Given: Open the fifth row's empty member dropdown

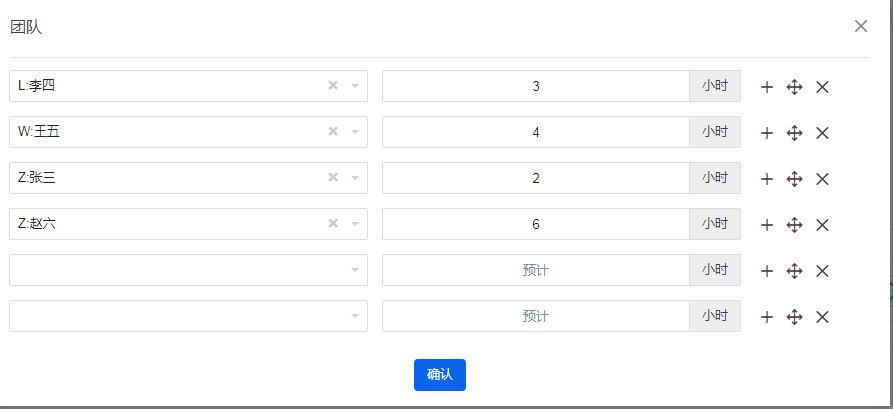Looking at the screenshot, I should point(355,270).
